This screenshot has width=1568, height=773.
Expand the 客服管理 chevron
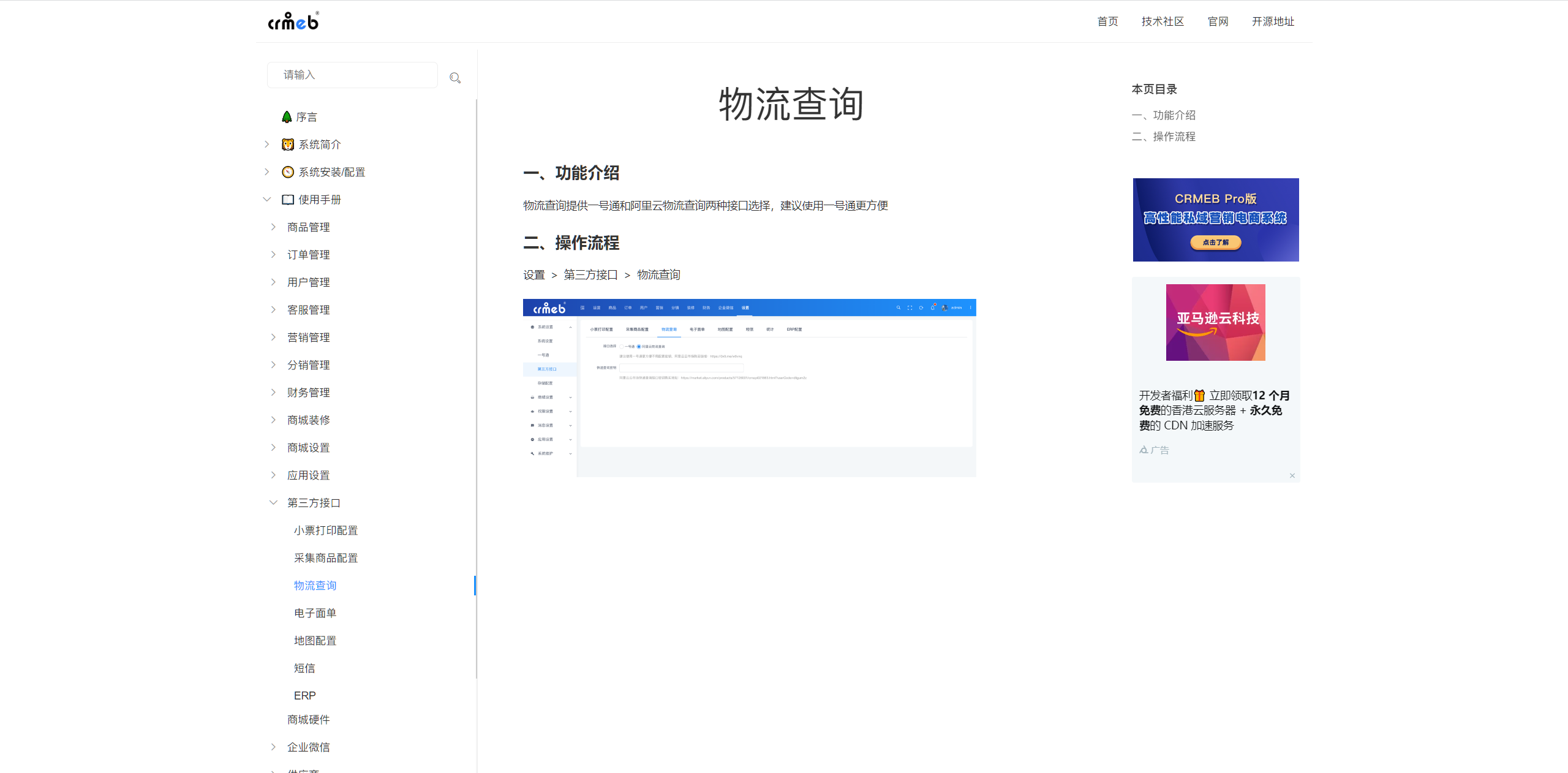click(x=274, y=310)
